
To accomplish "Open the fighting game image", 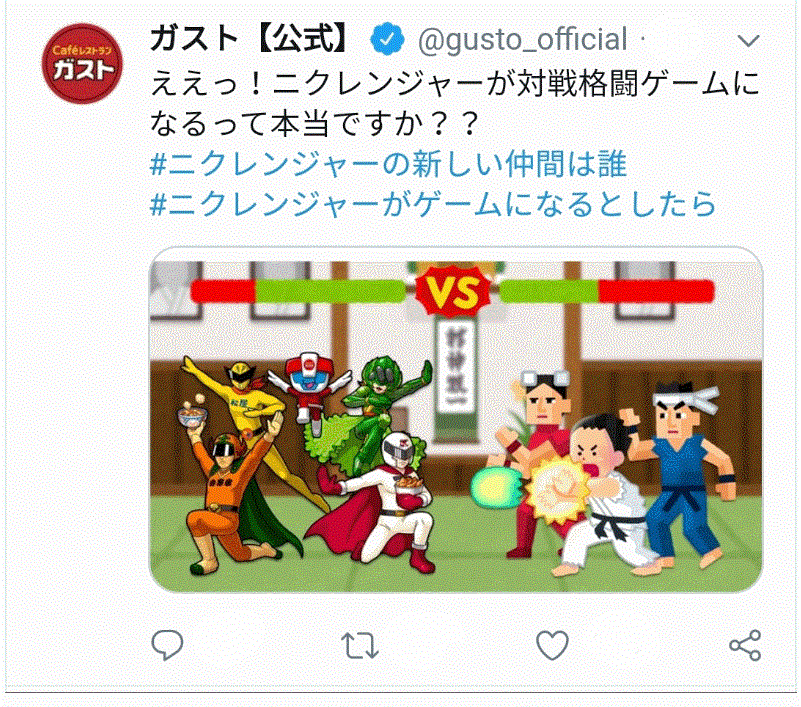I will point(456,420).
